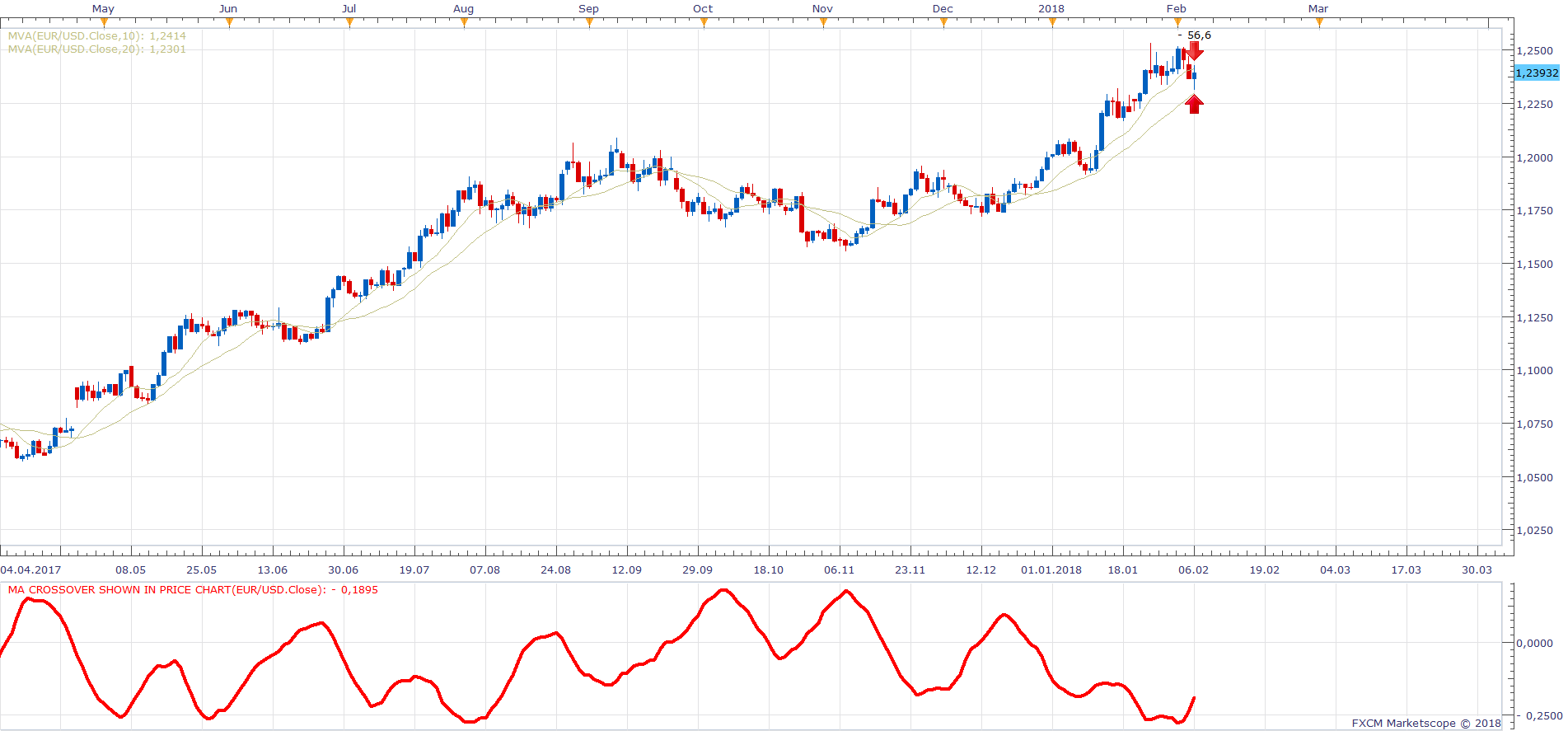Jump to the Jul month marker
1568x731 pixels.
[x=349, y=9]
